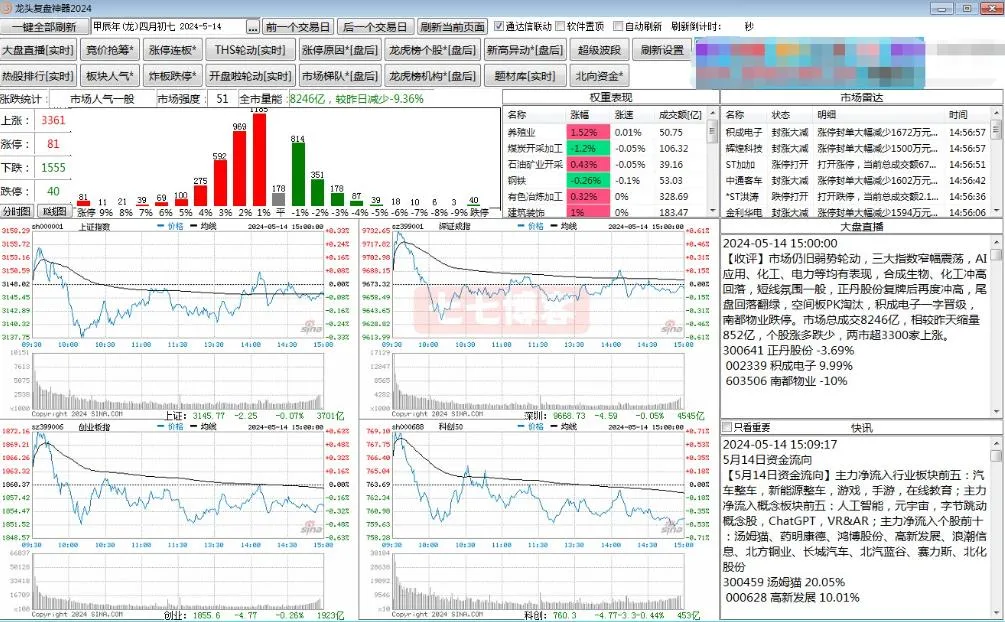
Task: Check the 只看重要 checkbox
Action: coord(727,427)
